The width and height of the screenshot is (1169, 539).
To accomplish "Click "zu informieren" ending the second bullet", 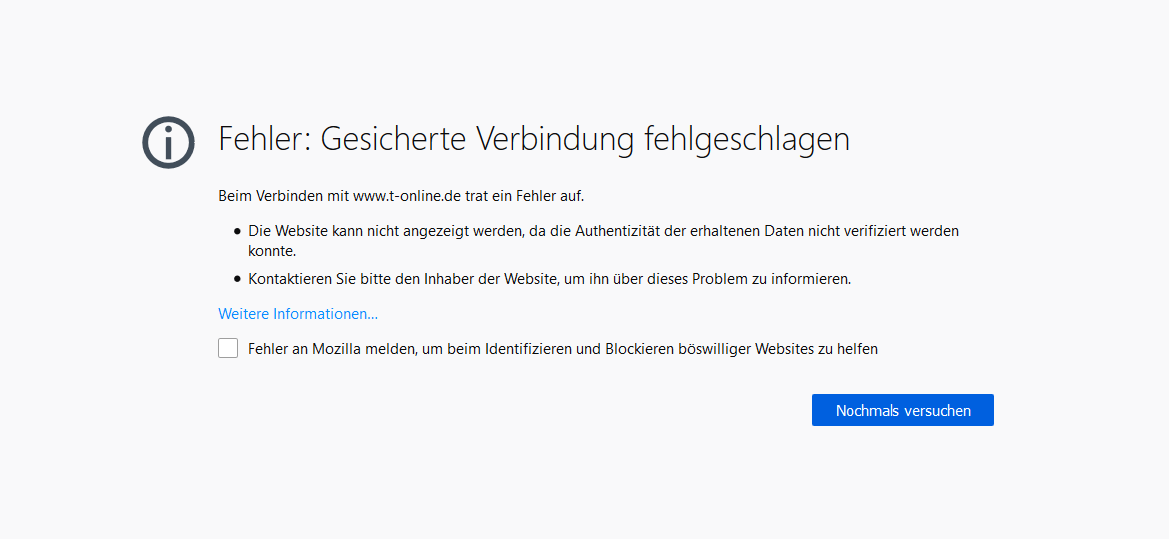I will [806, 280].
